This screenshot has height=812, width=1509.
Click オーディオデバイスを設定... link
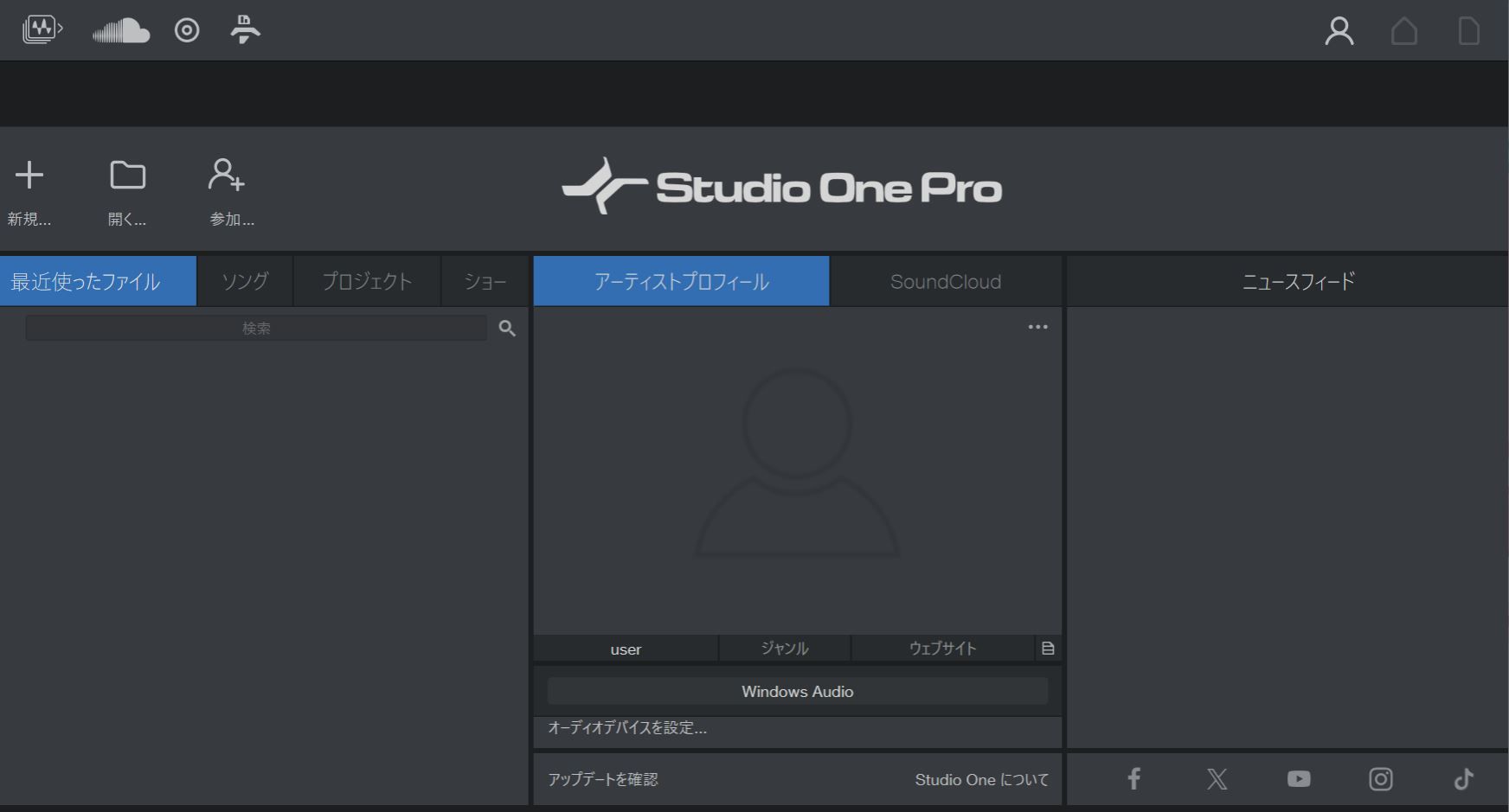(x=627, y=728)
